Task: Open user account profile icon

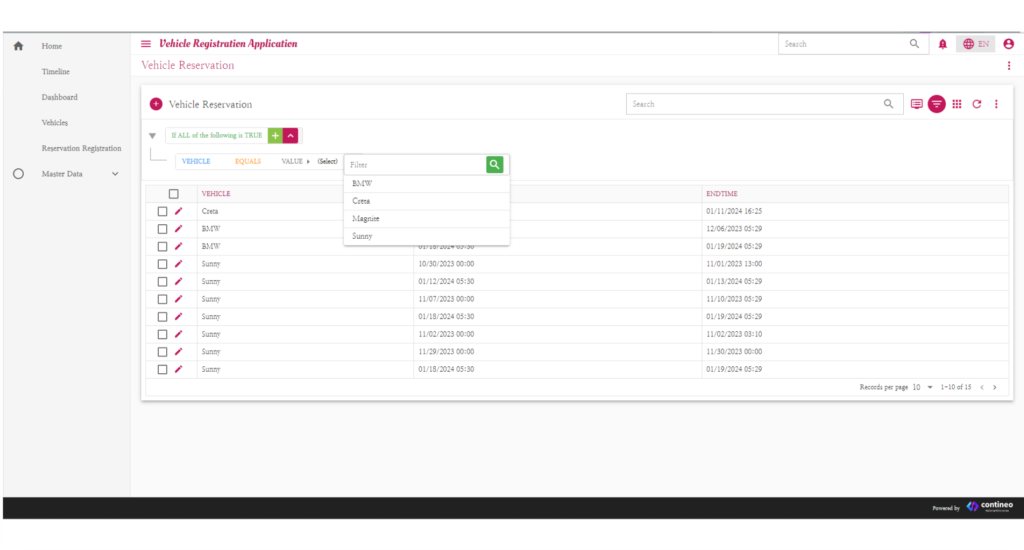Action: point(1008,44)
